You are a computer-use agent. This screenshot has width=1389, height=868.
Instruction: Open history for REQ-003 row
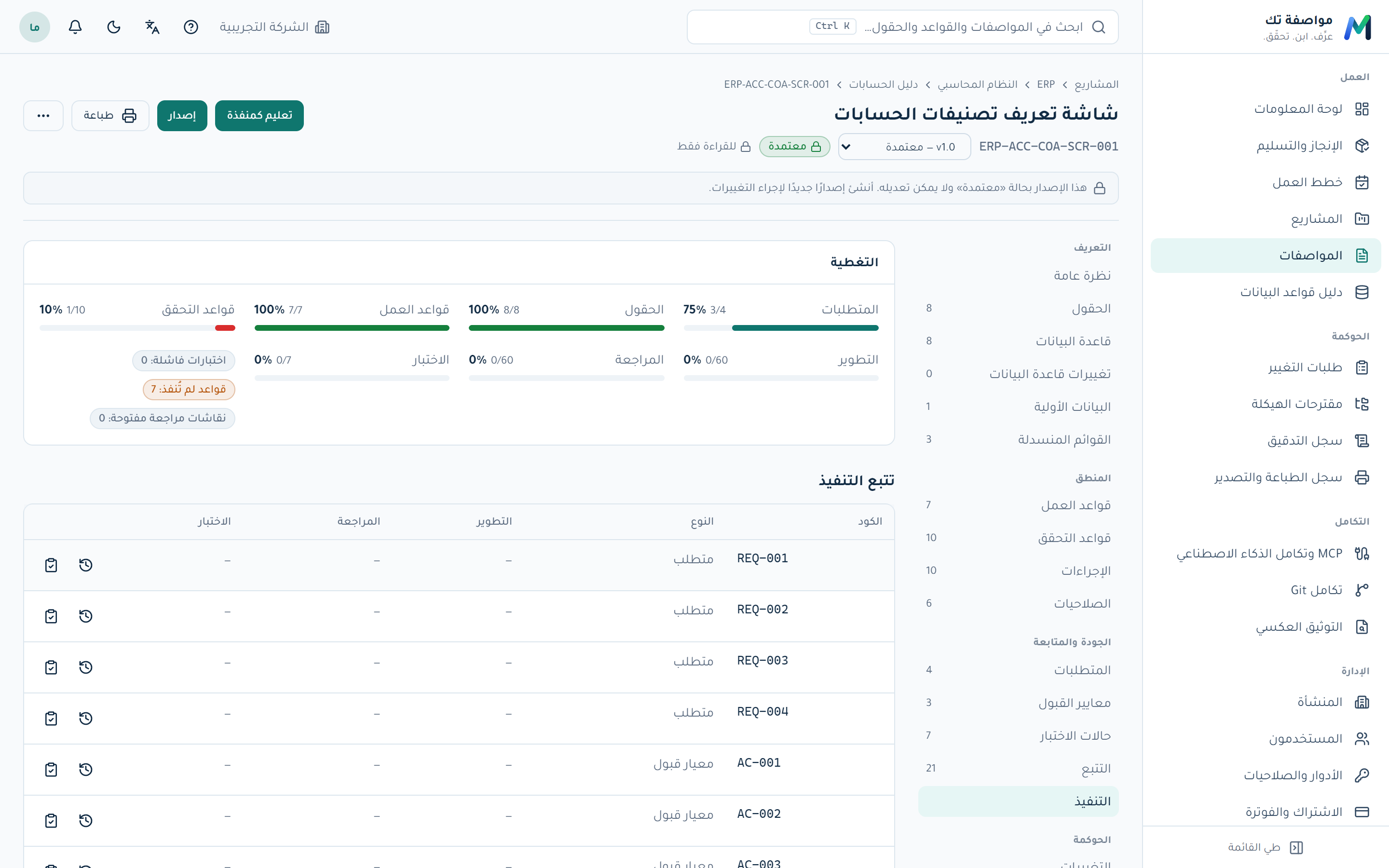85,667
